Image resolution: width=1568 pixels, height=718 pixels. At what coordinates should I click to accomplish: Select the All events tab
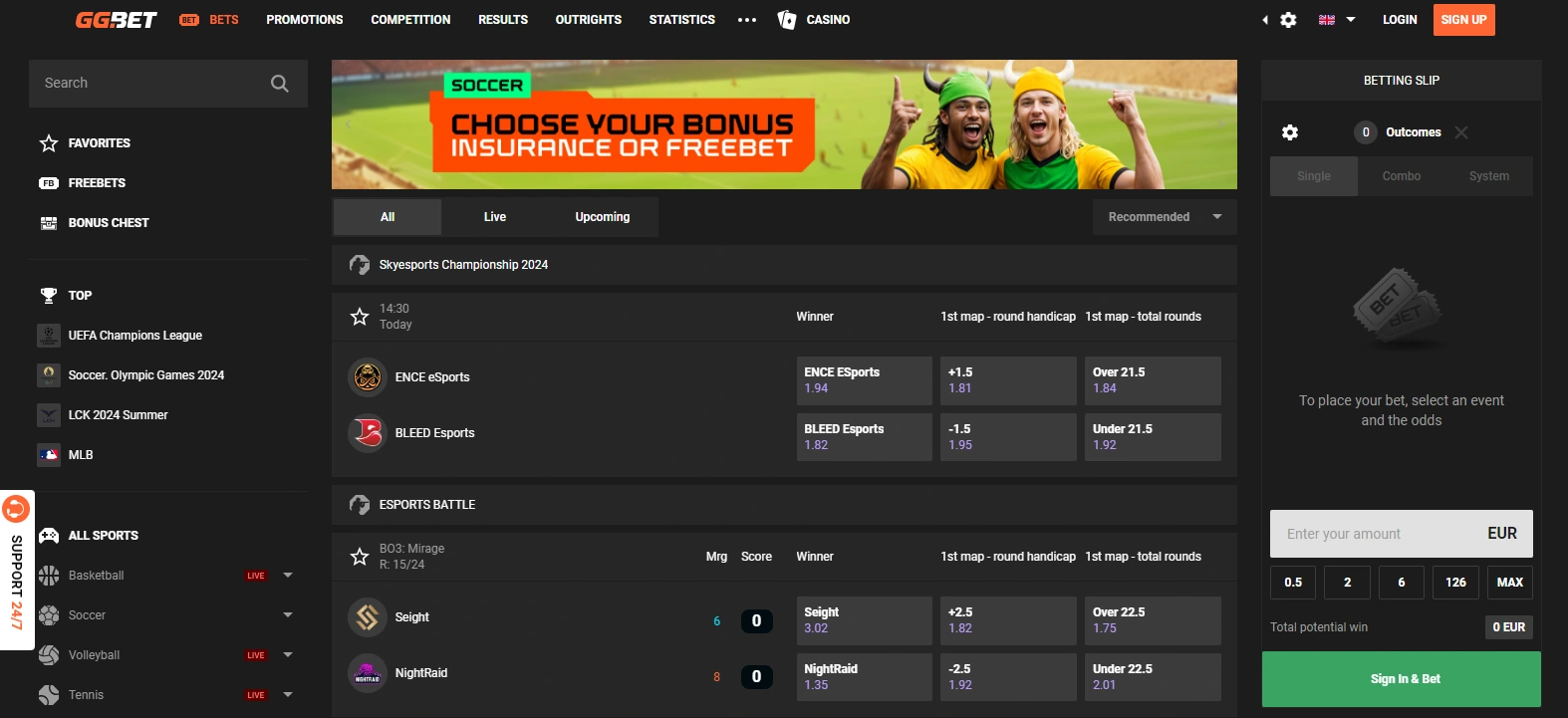[x=388, y=217]
